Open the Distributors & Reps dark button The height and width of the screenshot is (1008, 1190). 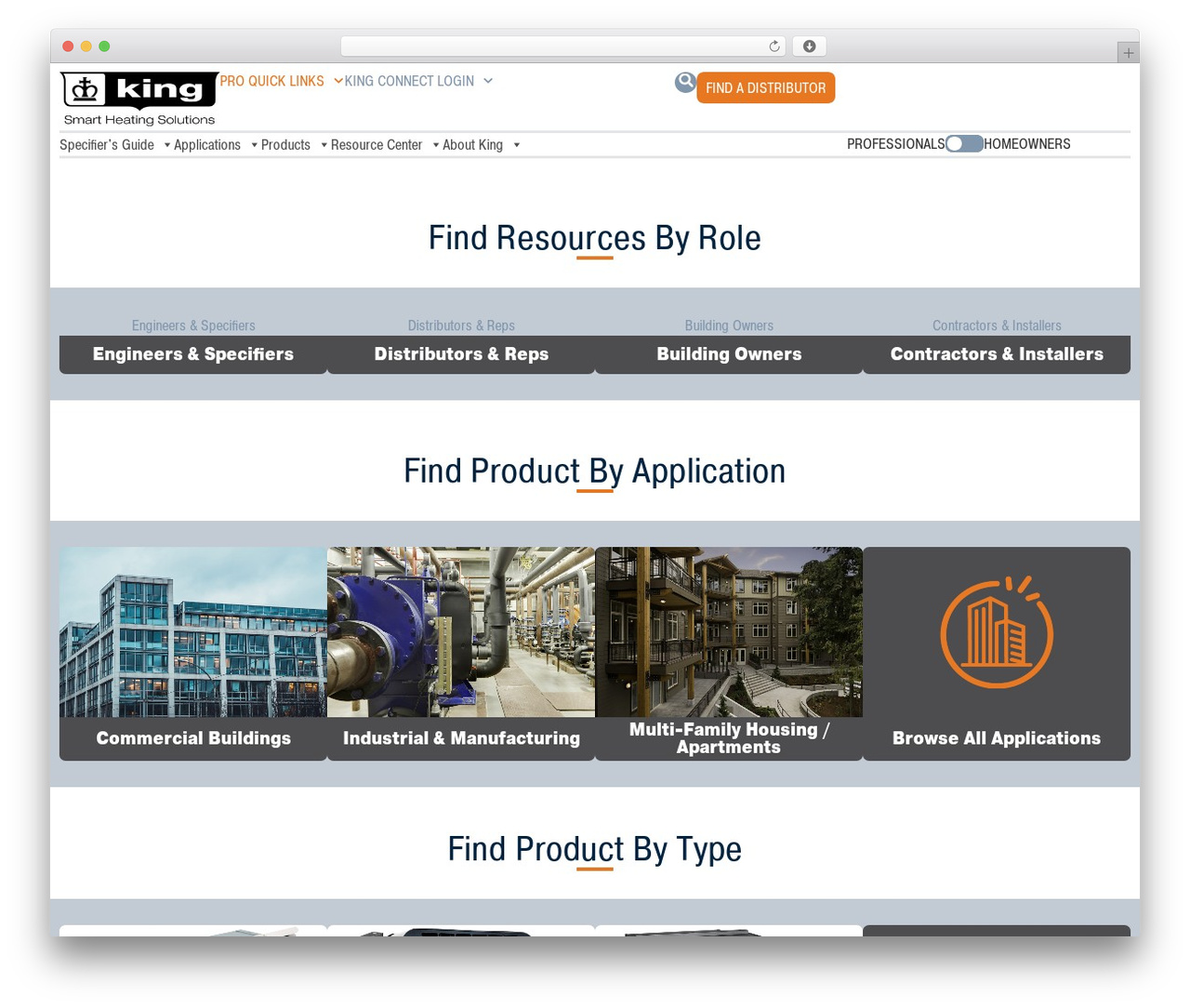461,354
